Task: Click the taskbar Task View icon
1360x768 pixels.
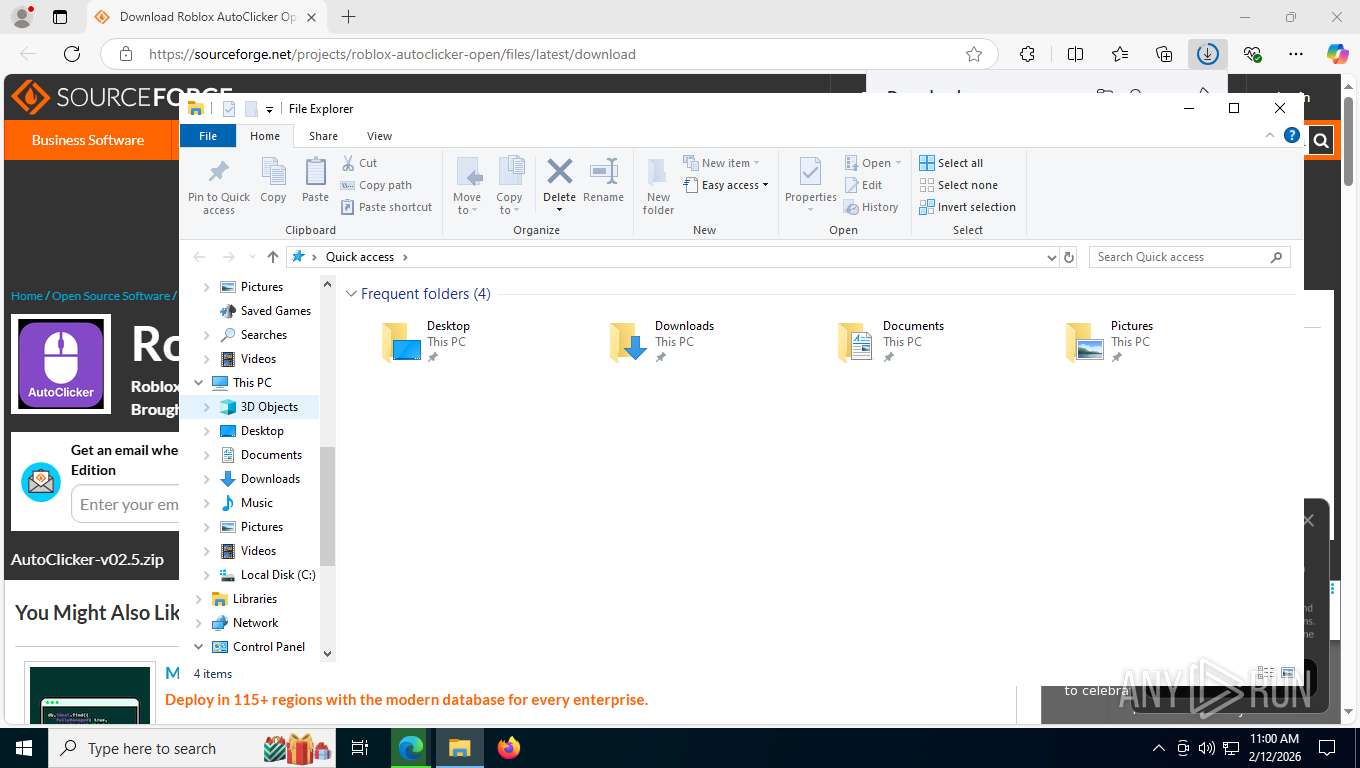Action: point(360,748)
